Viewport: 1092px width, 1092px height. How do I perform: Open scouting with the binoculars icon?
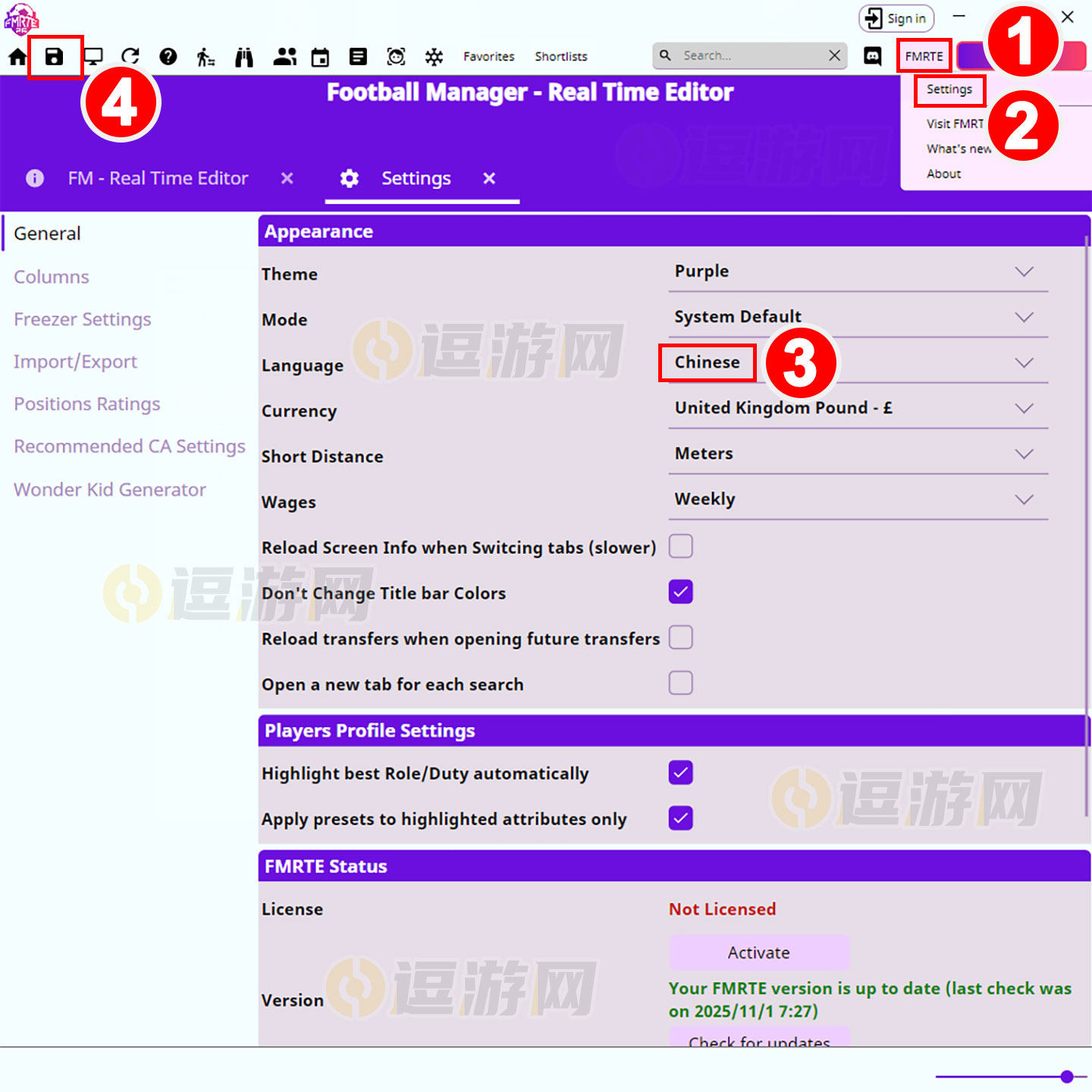(244, 57)
